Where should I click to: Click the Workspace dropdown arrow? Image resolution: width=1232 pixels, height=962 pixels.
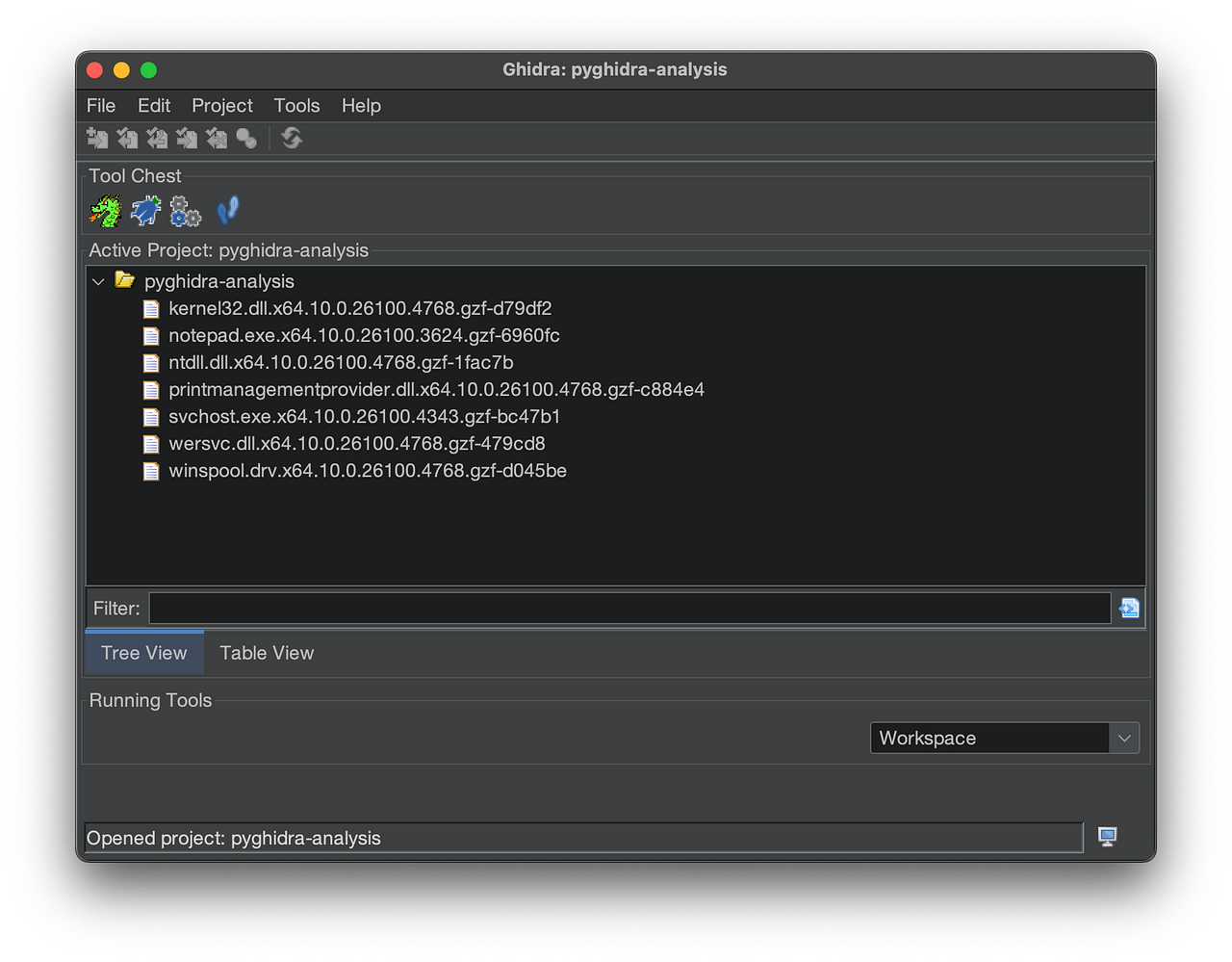1124,739
